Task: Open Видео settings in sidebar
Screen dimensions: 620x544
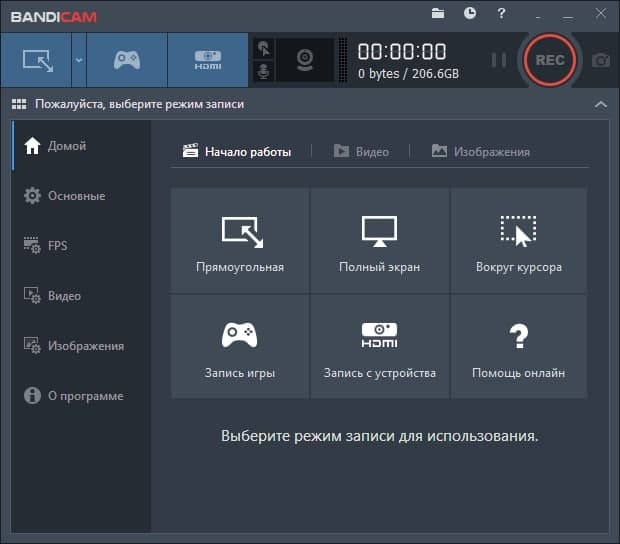Action: pos(81,296)
